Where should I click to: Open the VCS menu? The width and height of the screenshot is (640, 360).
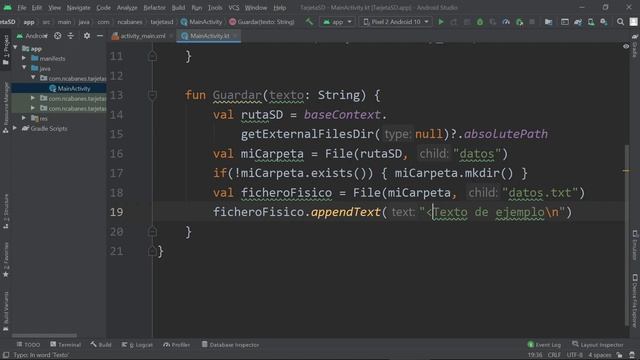click(x=234, y=7)
